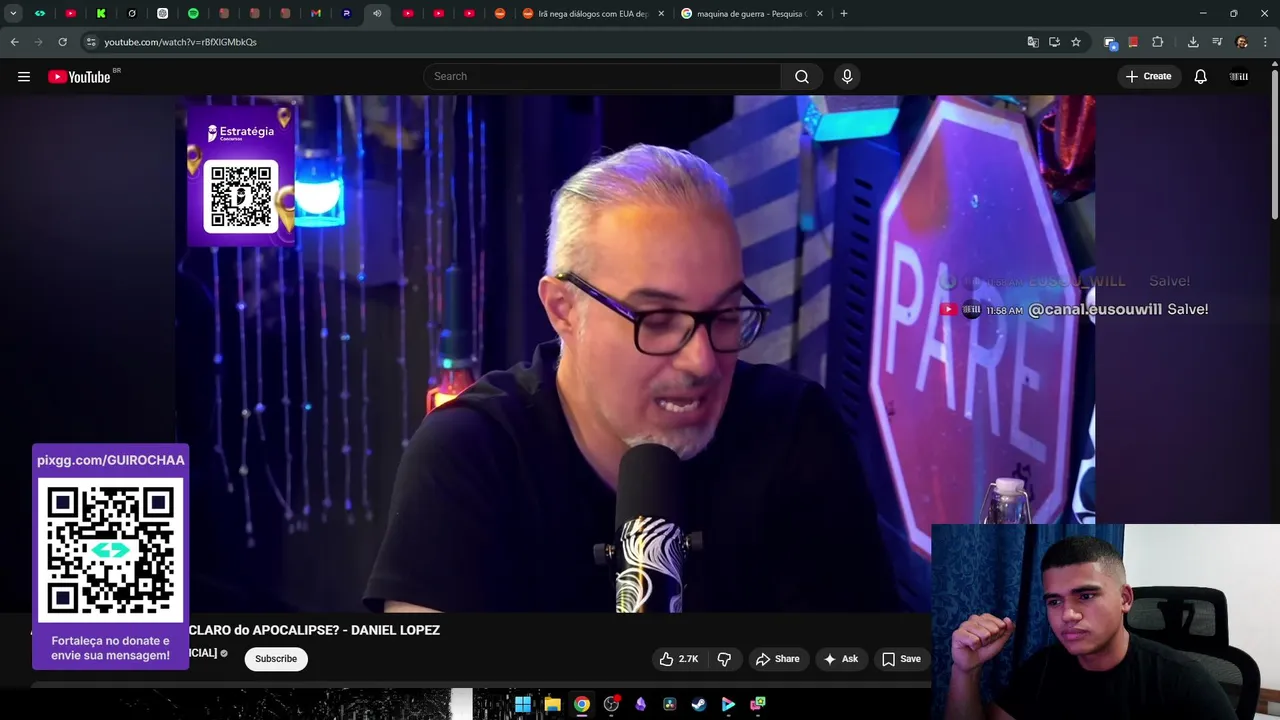The image size is (1280, 720).
Task: Dislike the video with thumbs-down
Action: (x=725, y=659)
